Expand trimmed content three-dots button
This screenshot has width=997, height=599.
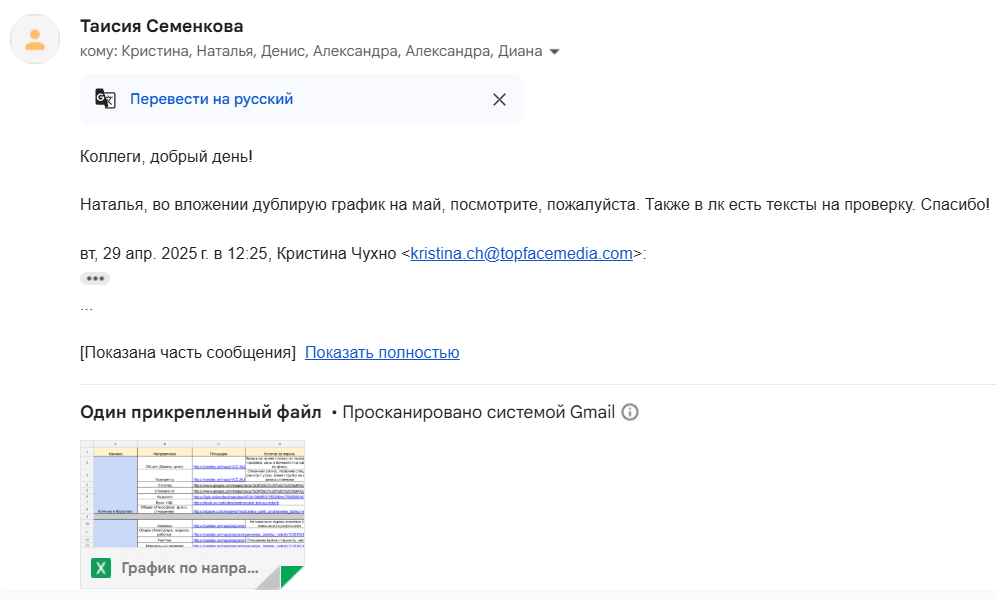95,279
